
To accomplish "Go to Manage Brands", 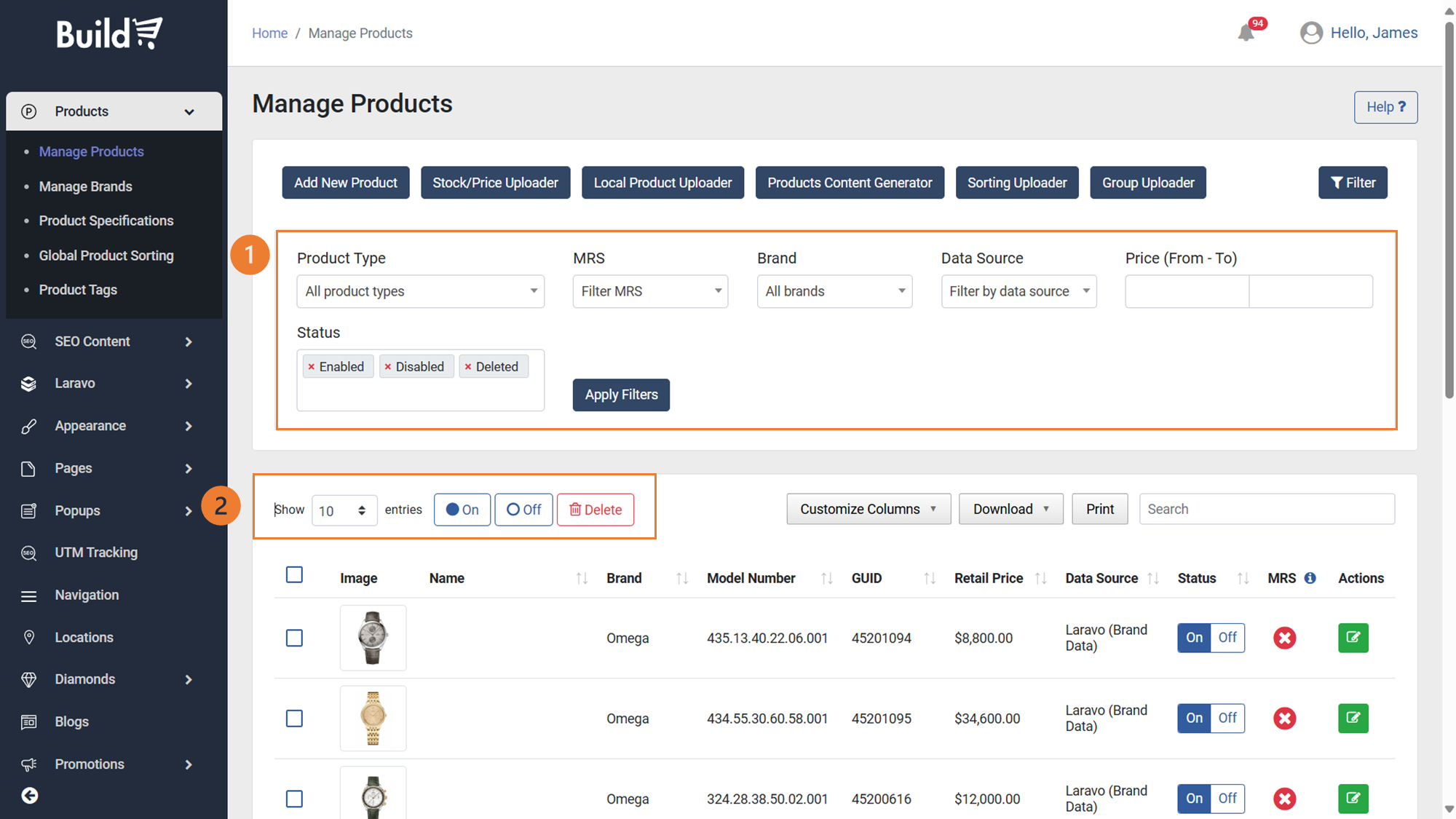I will click(86, 186).
